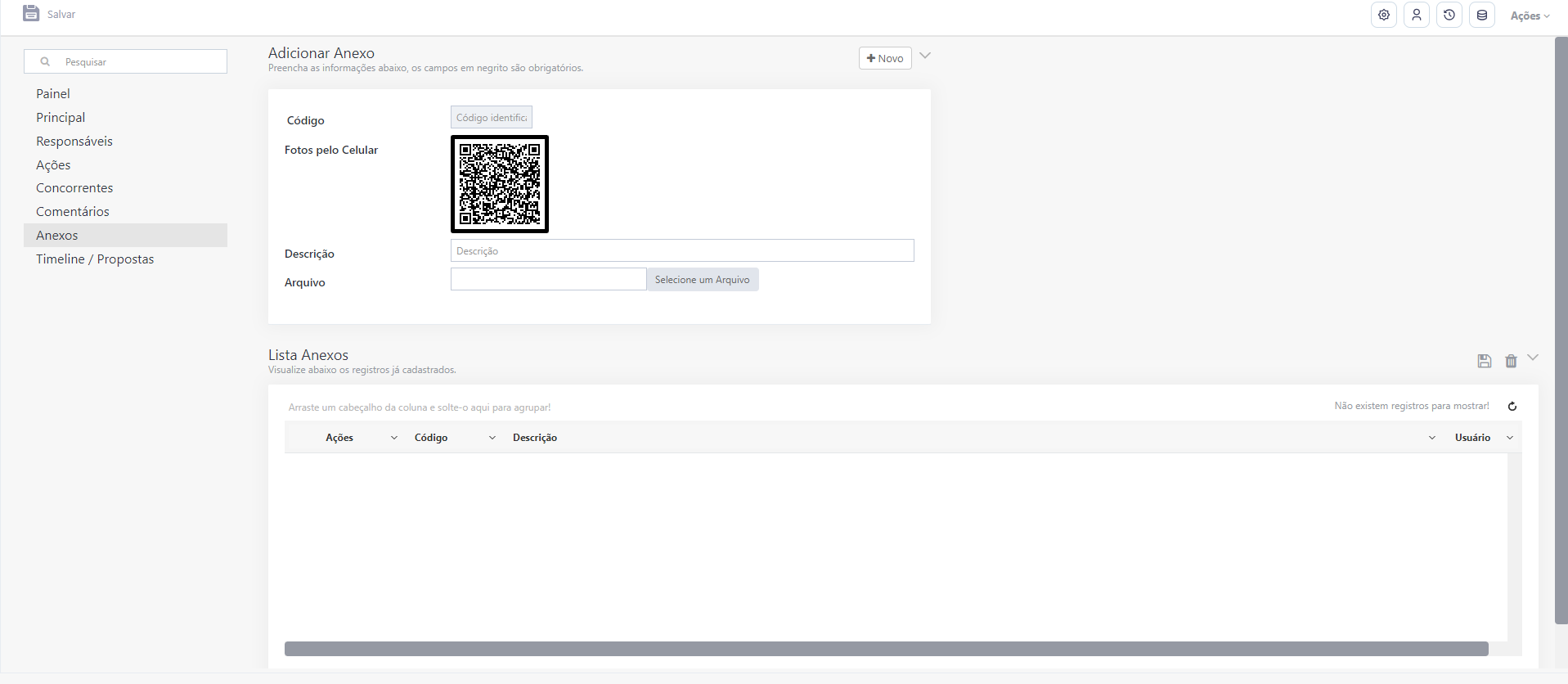Sort by the Código column header
Screen dimensions: 1568x684
431,438
